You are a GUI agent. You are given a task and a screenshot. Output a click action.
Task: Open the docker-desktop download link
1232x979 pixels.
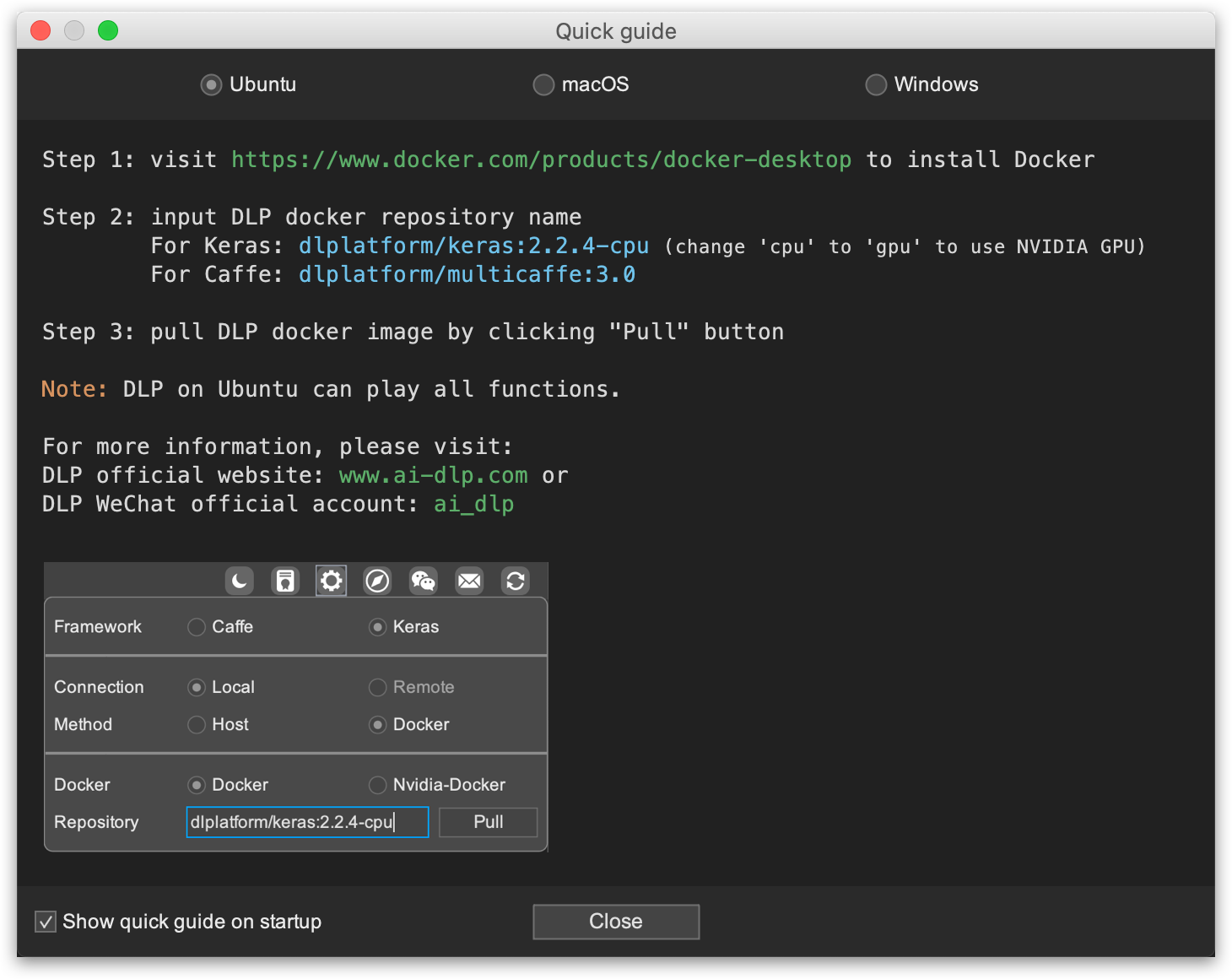(541, 160)
